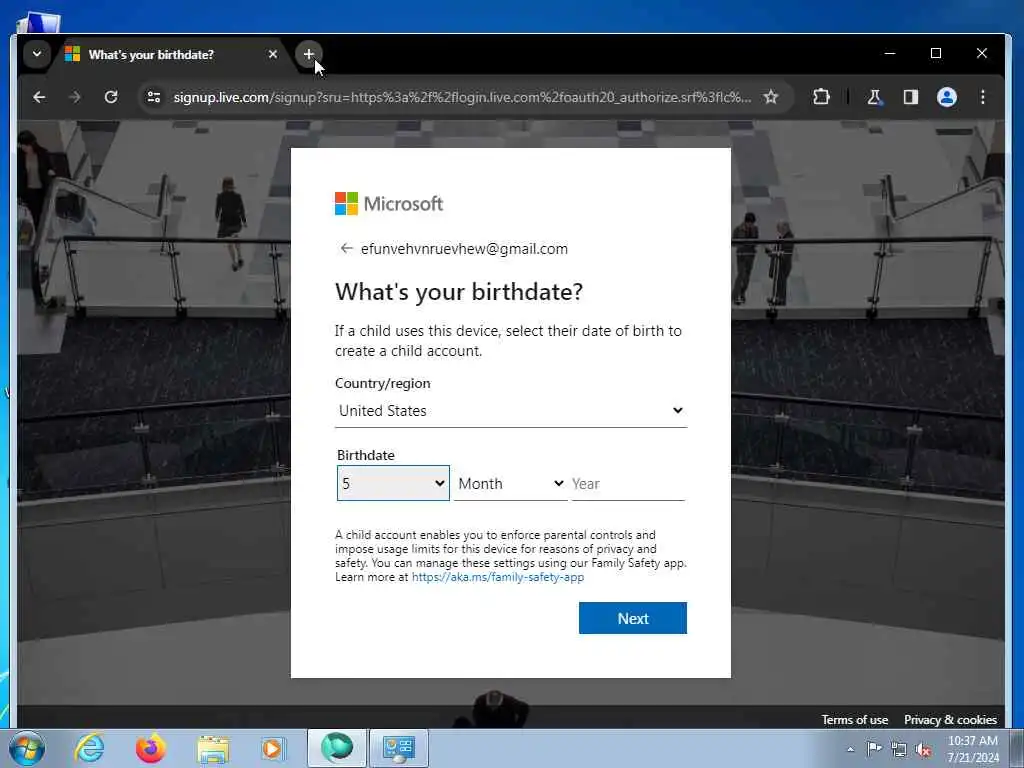Reload the current page
1024x768 pixels.
111,97
